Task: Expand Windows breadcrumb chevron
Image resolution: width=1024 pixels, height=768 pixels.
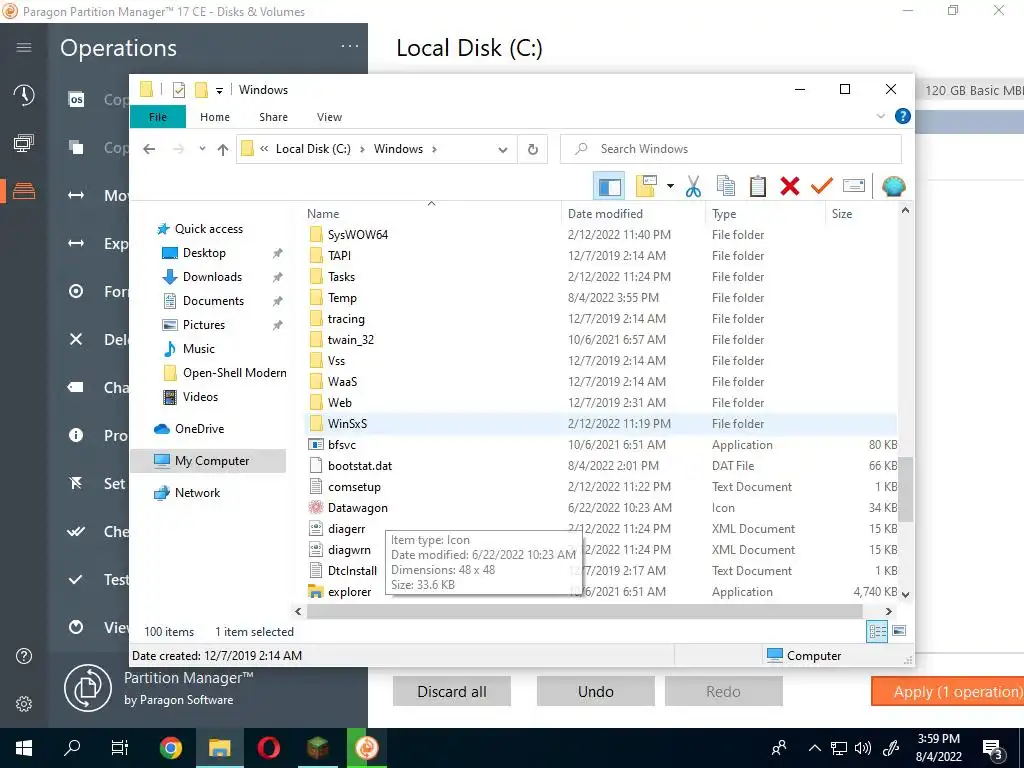Action: point(434,149)
